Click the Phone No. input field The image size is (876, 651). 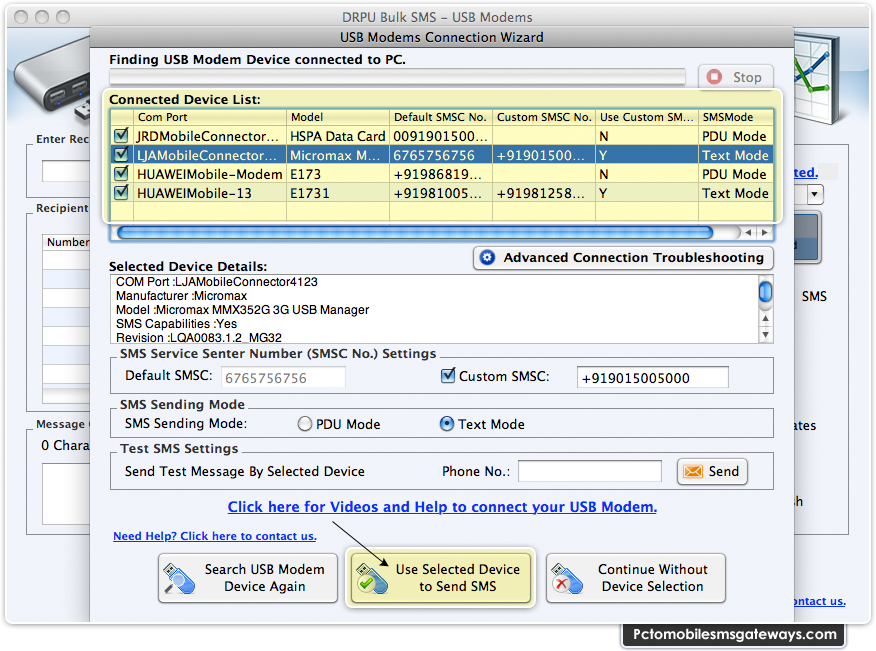pos(590,472)
